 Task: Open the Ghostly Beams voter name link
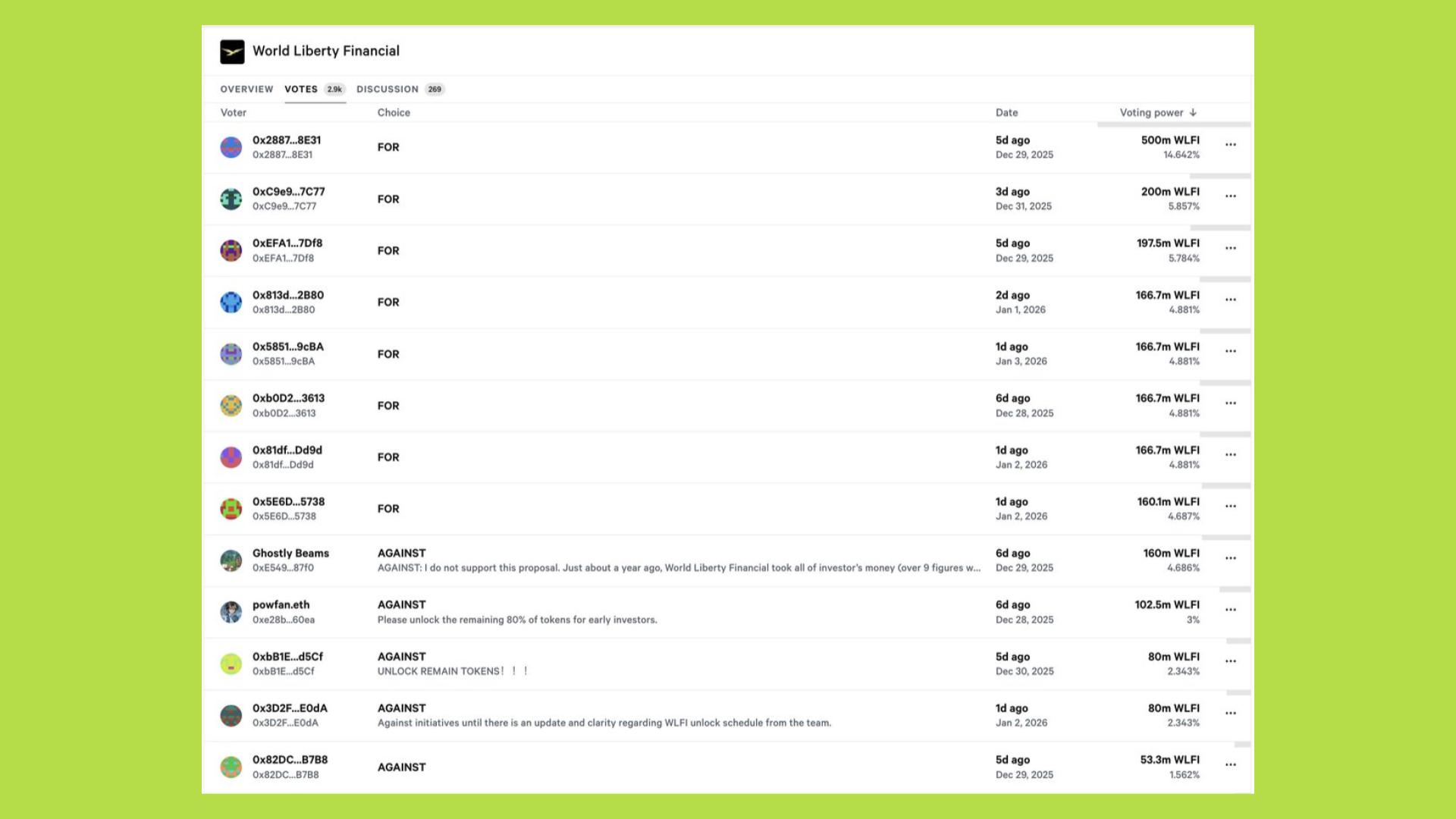coord(290,554)
